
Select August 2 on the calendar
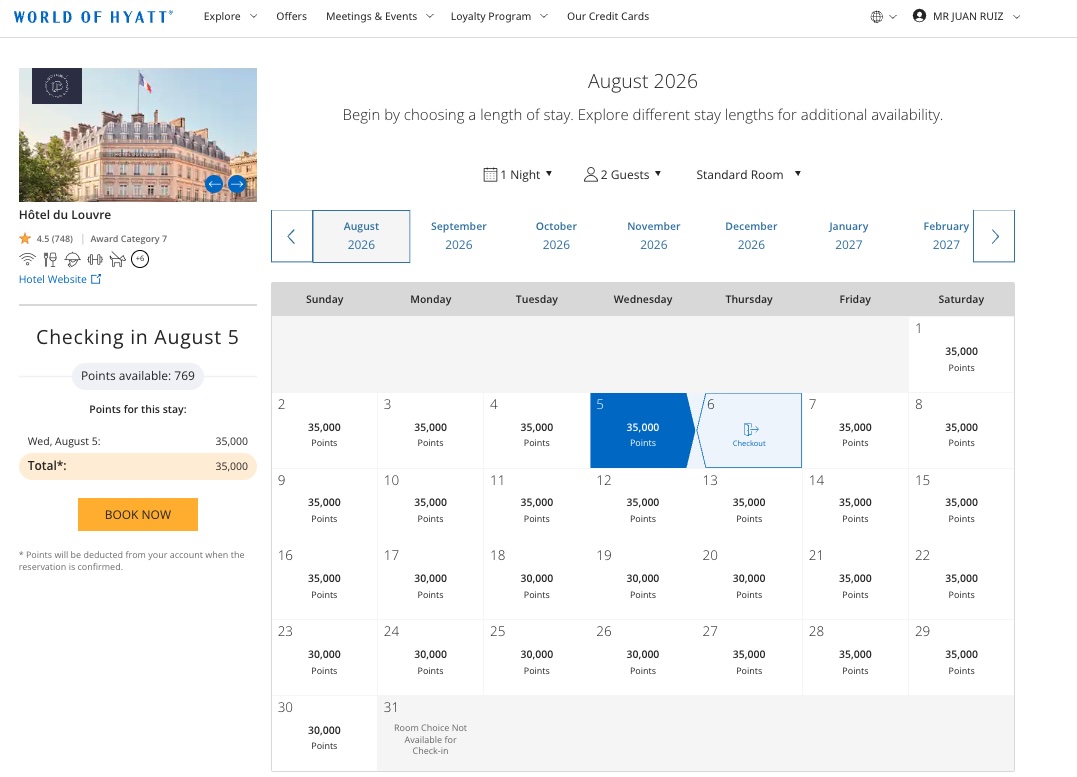(324, 431)
